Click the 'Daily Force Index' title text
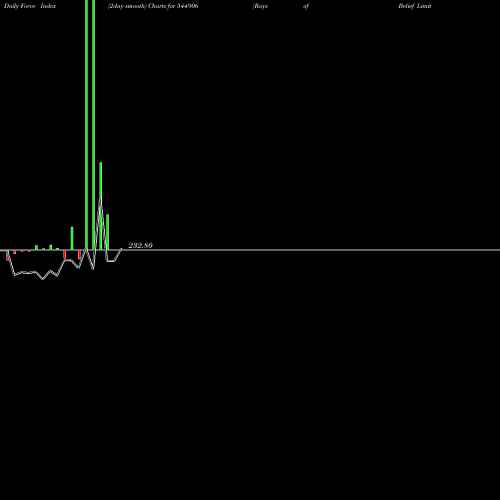This screenshot has width=500, height=500. pos(30,6)
